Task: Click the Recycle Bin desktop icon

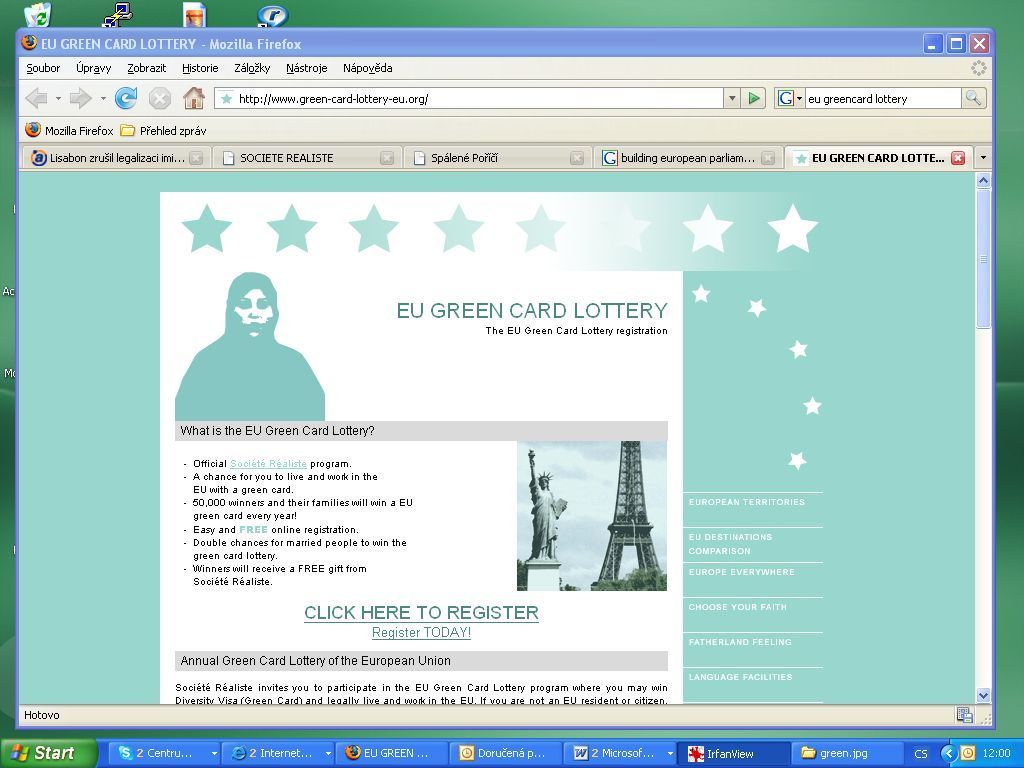Action: (x=38, y=14)
